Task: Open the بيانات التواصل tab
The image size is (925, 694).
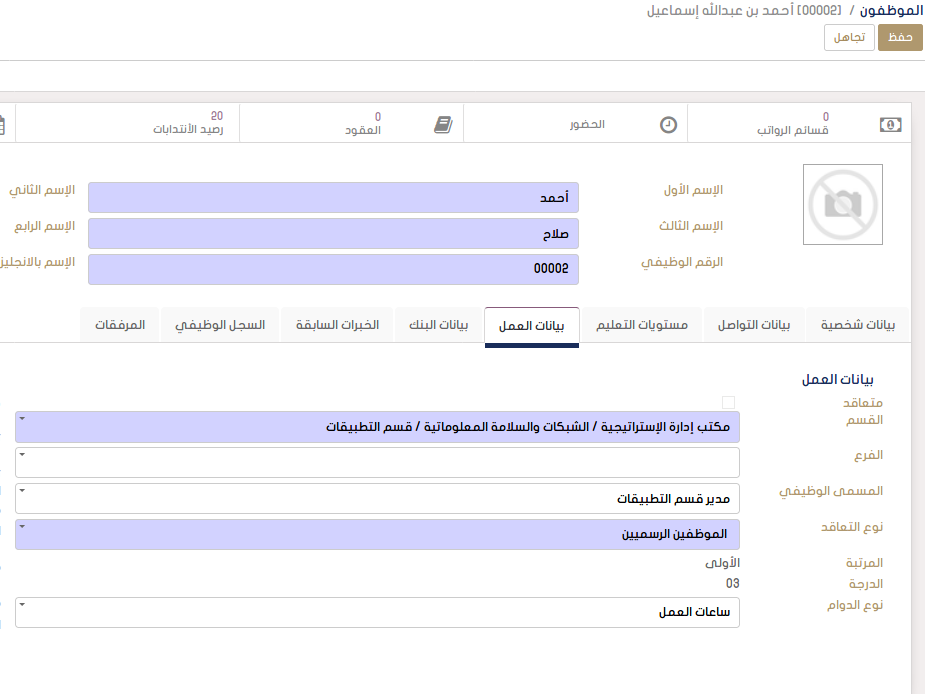Action: point(753,326)
